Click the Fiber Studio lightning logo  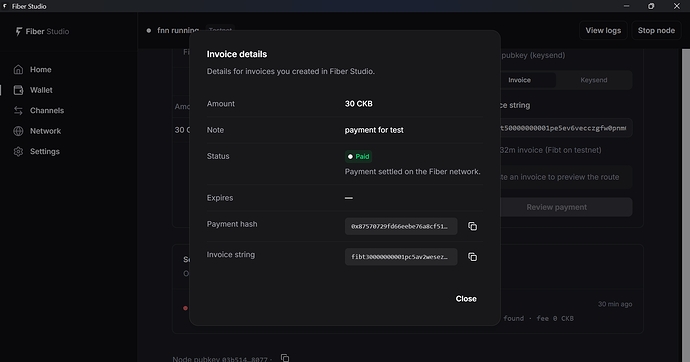pyautogui.click(x=18, y=31)
